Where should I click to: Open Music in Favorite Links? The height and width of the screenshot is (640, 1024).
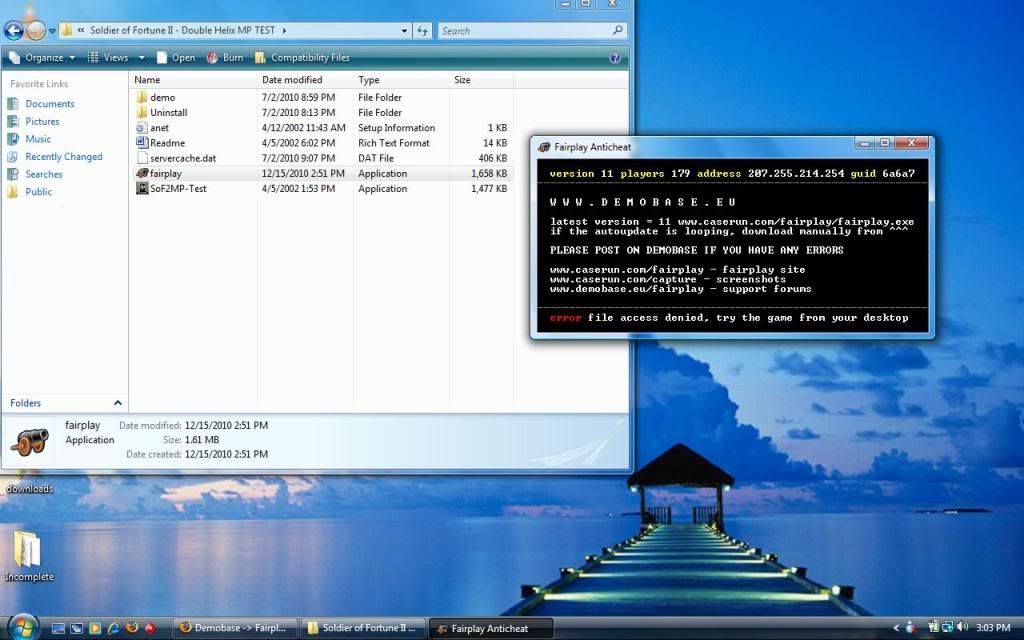(29, 139)
